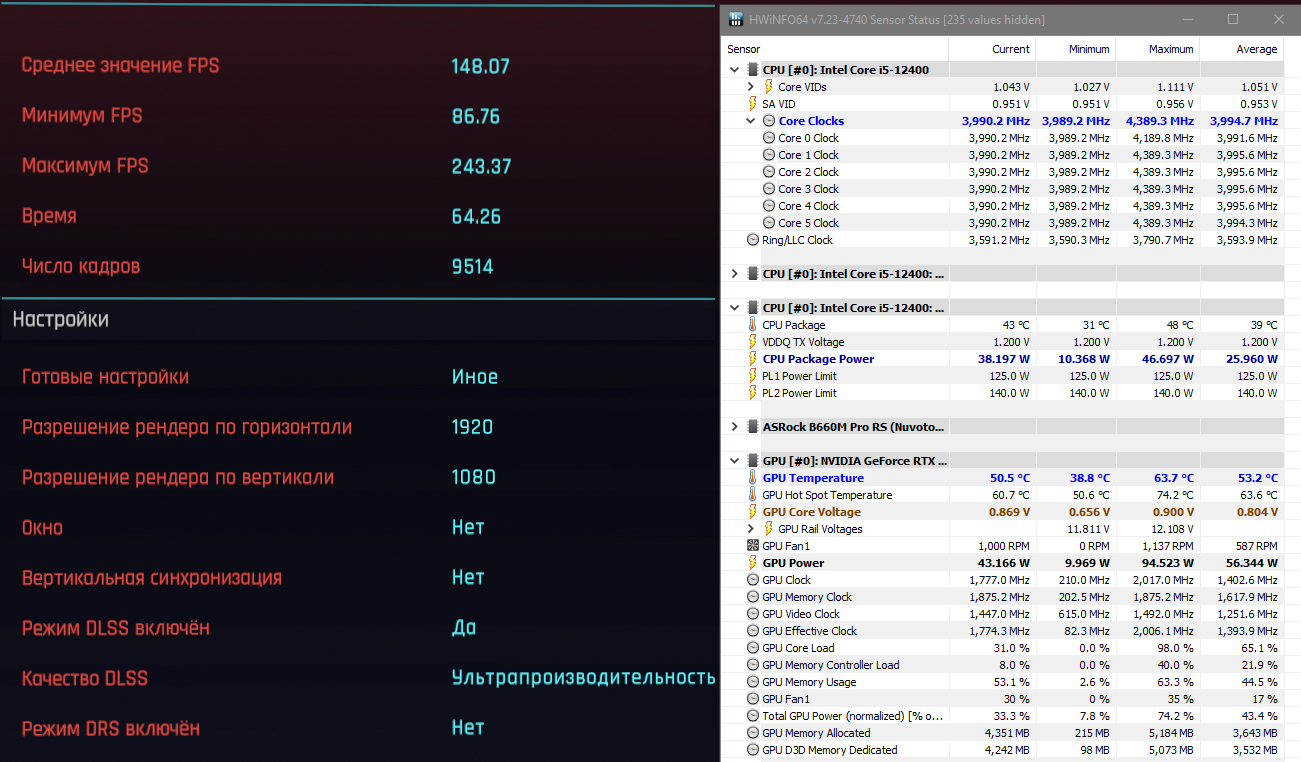Select the GPU Effective Clock row
1301x762 pixels.
[x=1004, y=631]
